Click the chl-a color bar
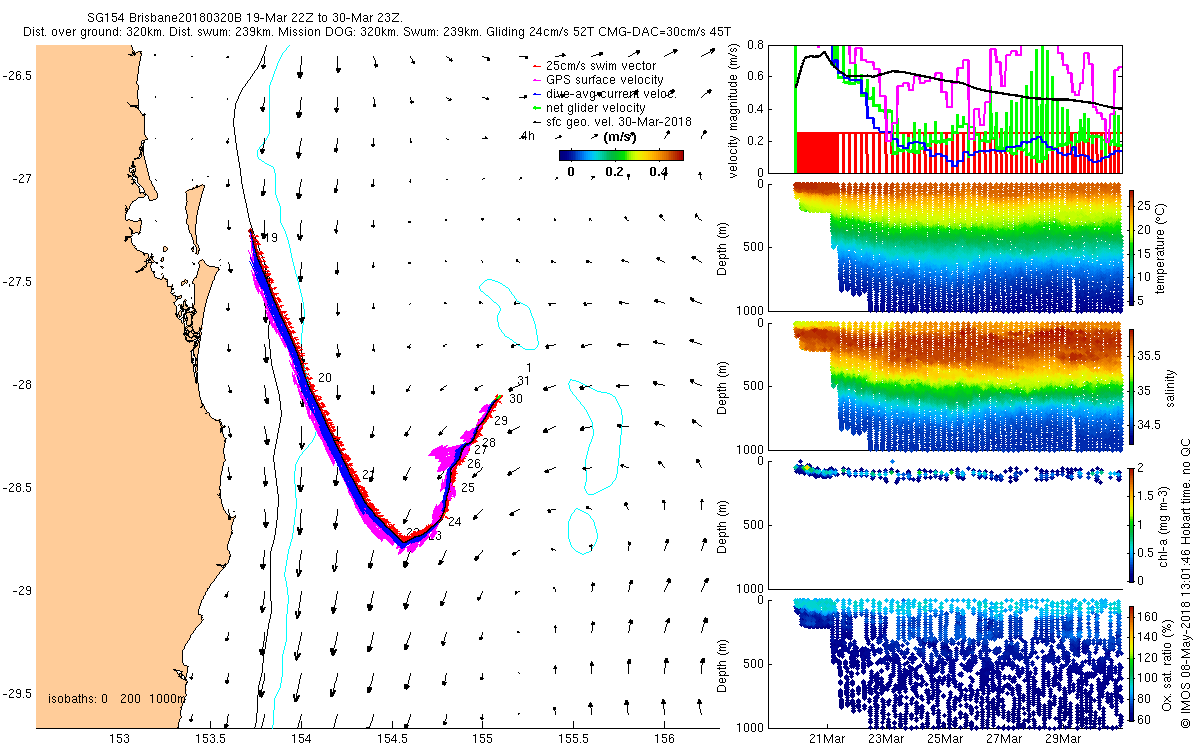 1131,524
